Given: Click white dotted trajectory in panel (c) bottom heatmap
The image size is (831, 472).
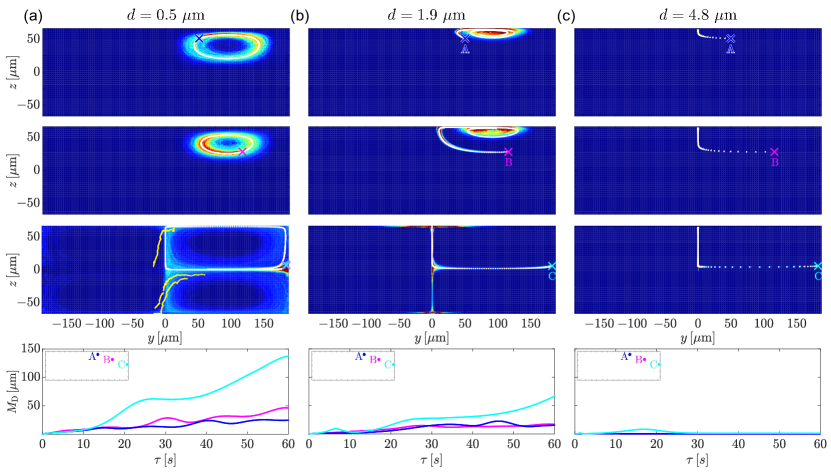Looking at the screenshot, I should [758, 266].
